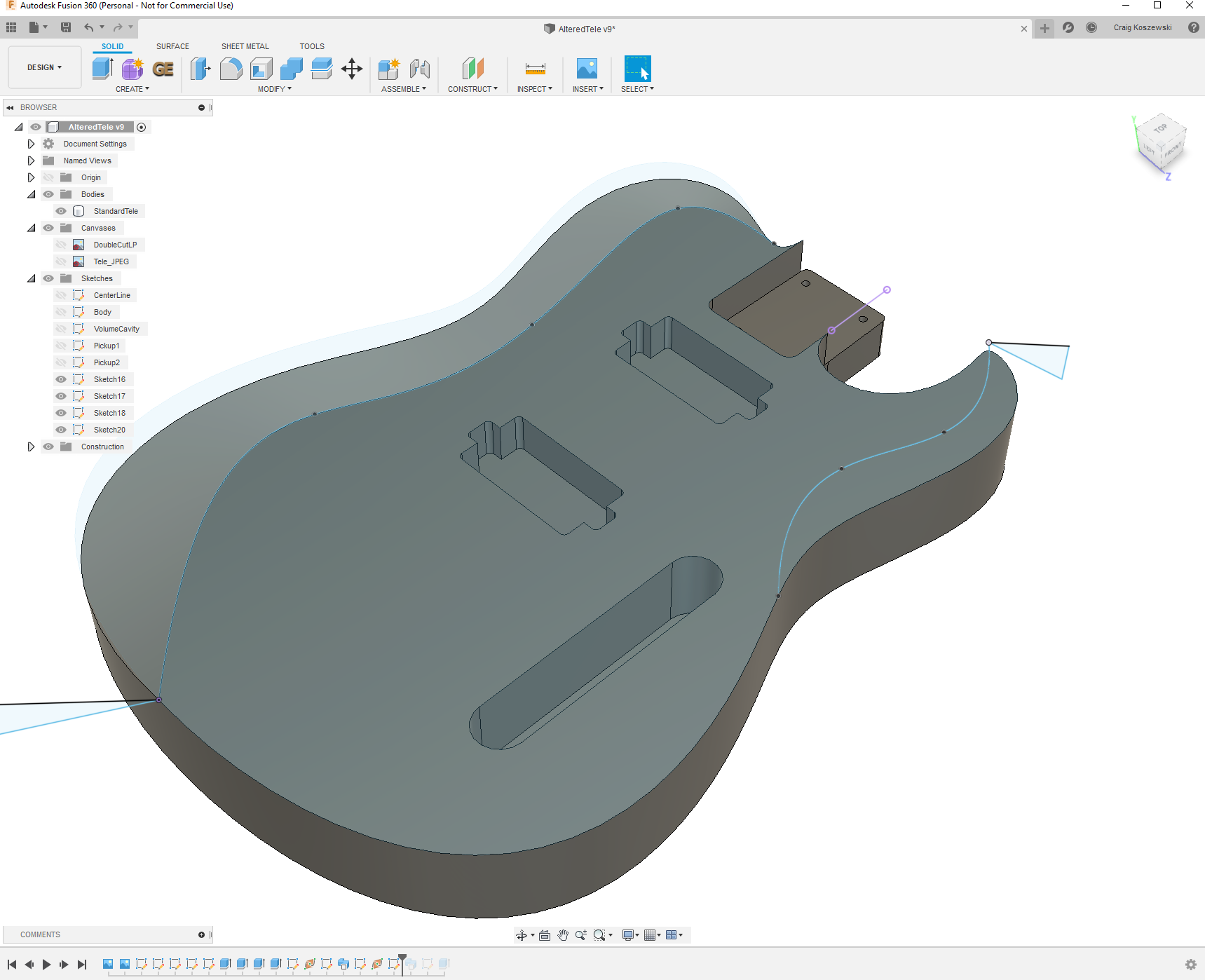Select the Pan tool at bottom

(563, 934)
